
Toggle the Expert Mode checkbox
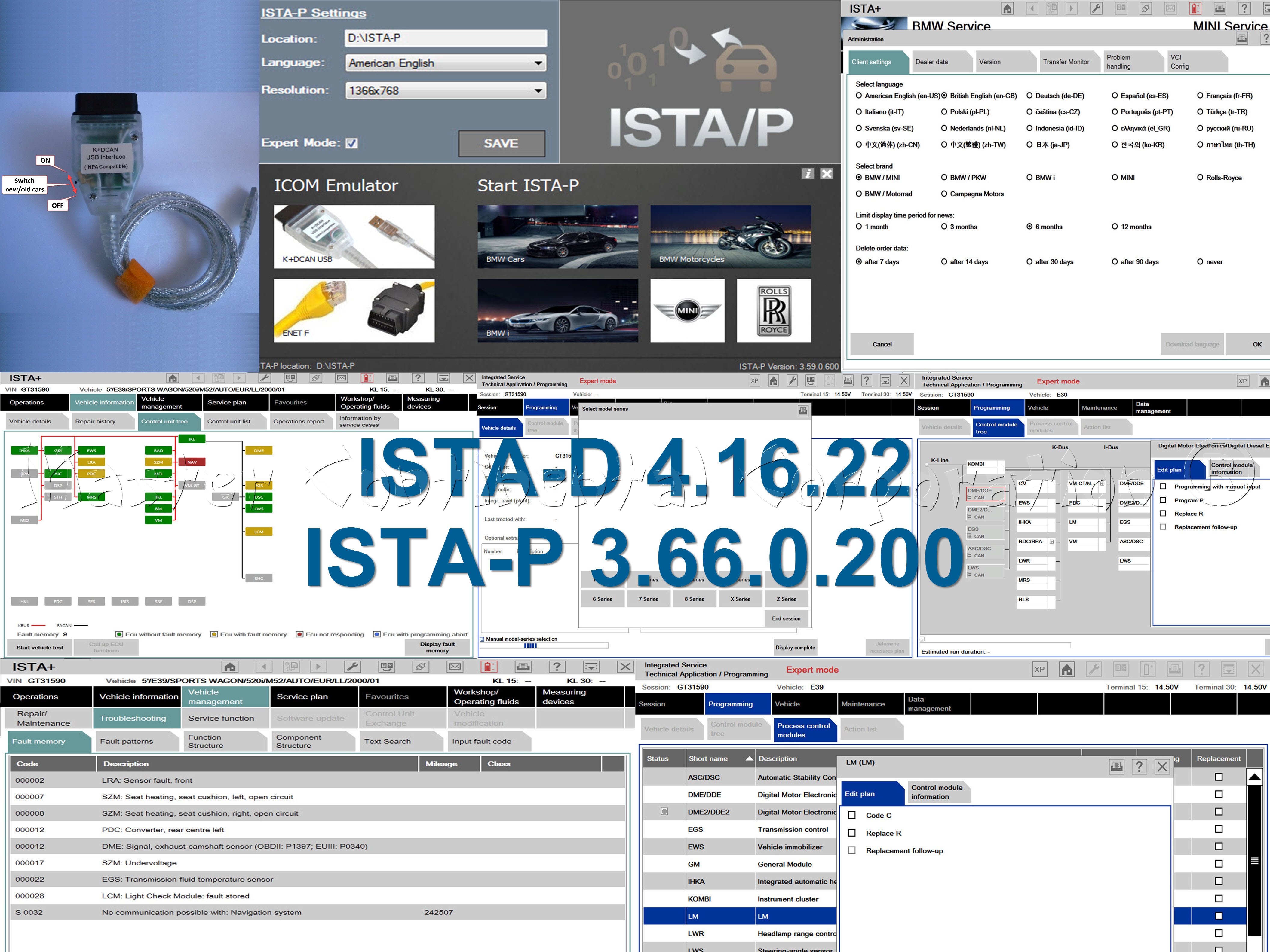point(352,143)
